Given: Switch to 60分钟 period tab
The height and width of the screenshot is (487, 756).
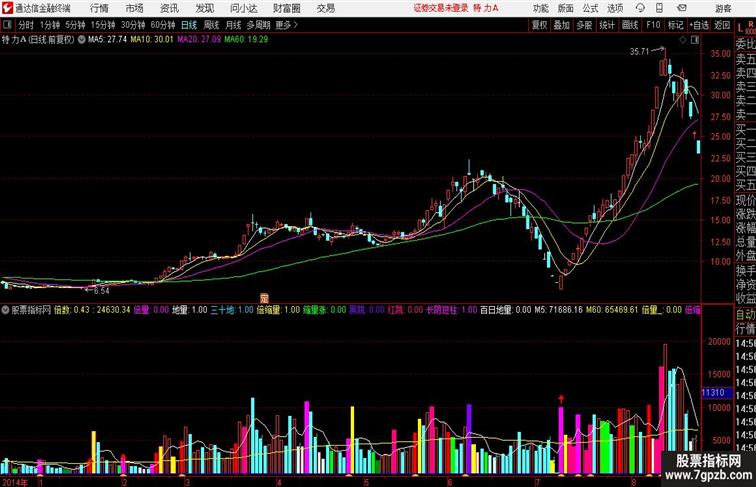Looking at the screenshot, I should [163, 25].
